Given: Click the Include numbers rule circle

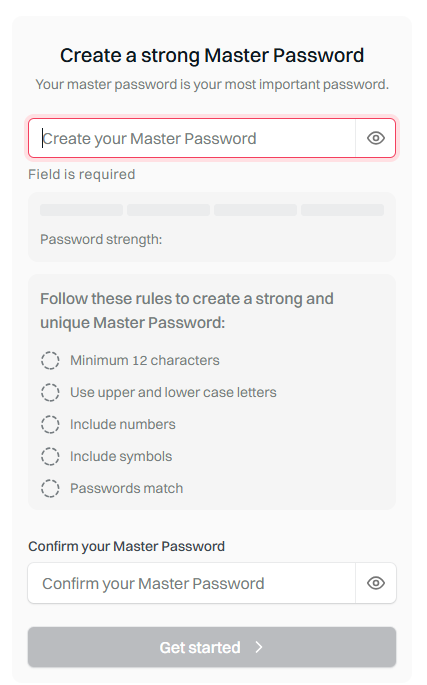Looking at the screenshot, I should point(50,424).
